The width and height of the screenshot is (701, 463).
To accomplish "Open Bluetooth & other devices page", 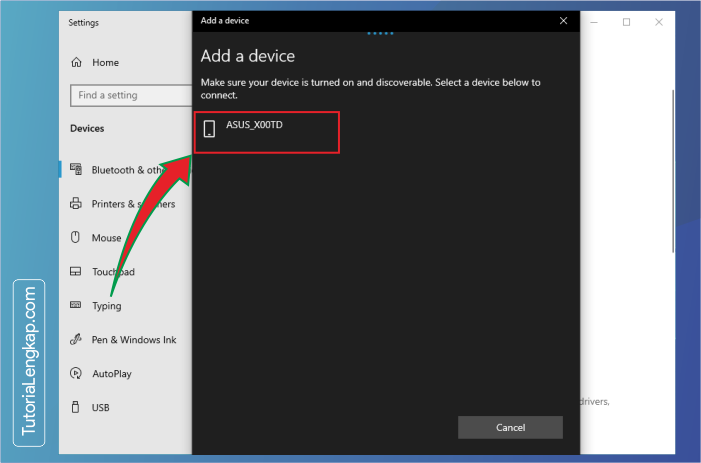I will click(x=126, y=170).
